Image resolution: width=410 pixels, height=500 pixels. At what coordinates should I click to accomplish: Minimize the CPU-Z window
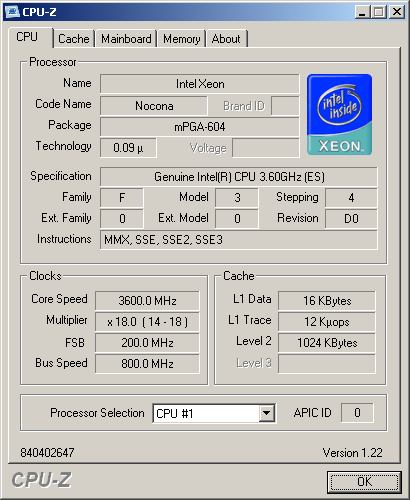pos(362,12)
